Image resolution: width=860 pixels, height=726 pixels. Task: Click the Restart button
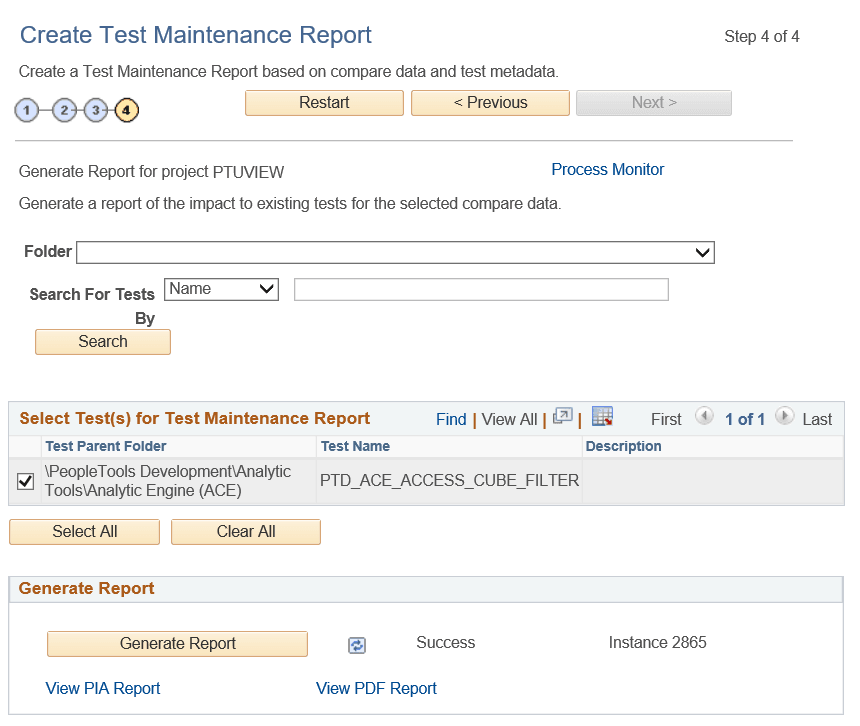[323, 102]
